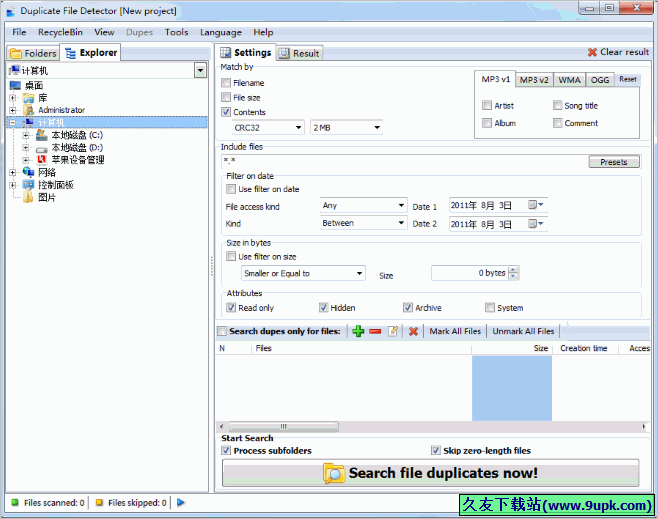658x519 pixels.
Task: Expand the local disk D: tree node
Action: click(x=26, y=148)
